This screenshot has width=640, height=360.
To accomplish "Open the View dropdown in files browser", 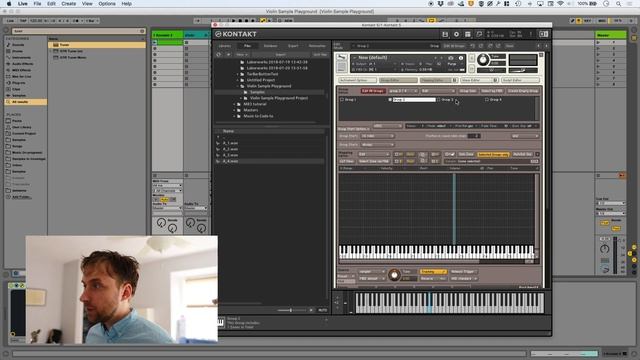I will coord(241,54).
